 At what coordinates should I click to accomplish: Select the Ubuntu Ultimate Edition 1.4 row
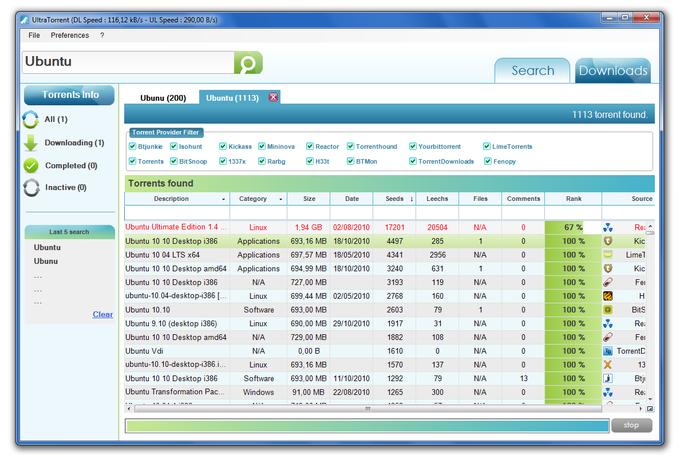click(386, 227)
